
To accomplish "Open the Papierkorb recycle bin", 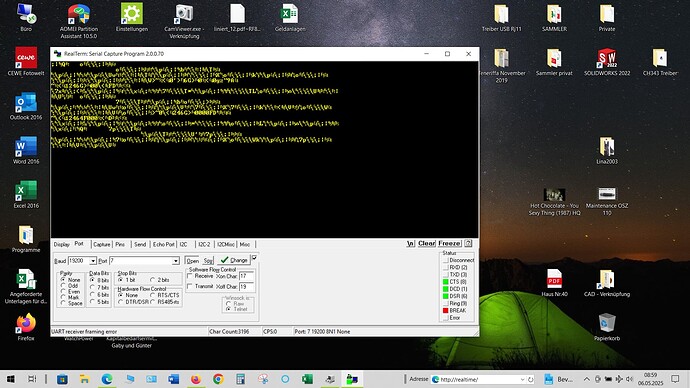I will tap(607, 323).
